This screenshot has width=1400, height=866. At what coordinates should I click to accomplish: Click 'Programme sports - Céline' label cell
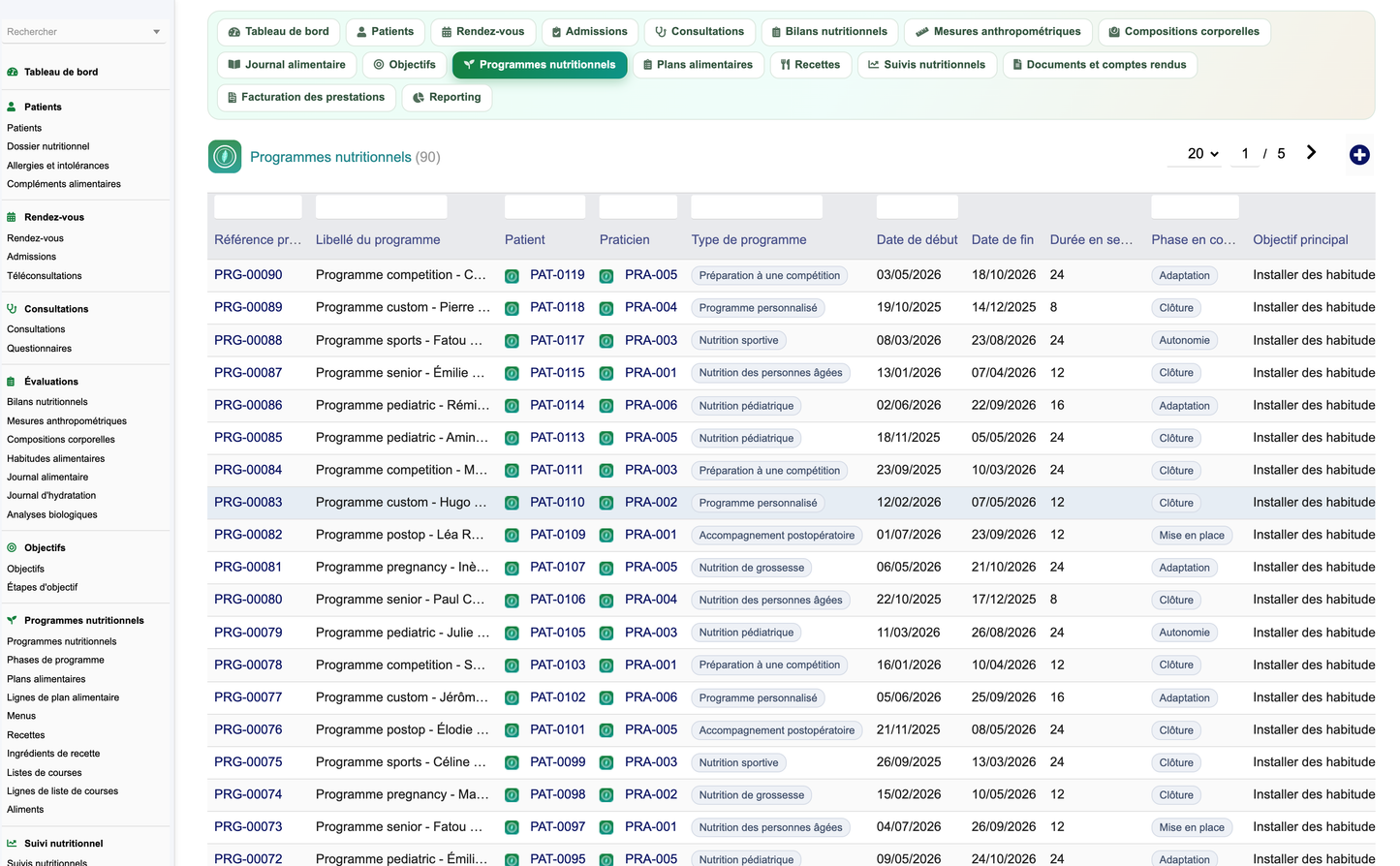[x=403, y=761]
